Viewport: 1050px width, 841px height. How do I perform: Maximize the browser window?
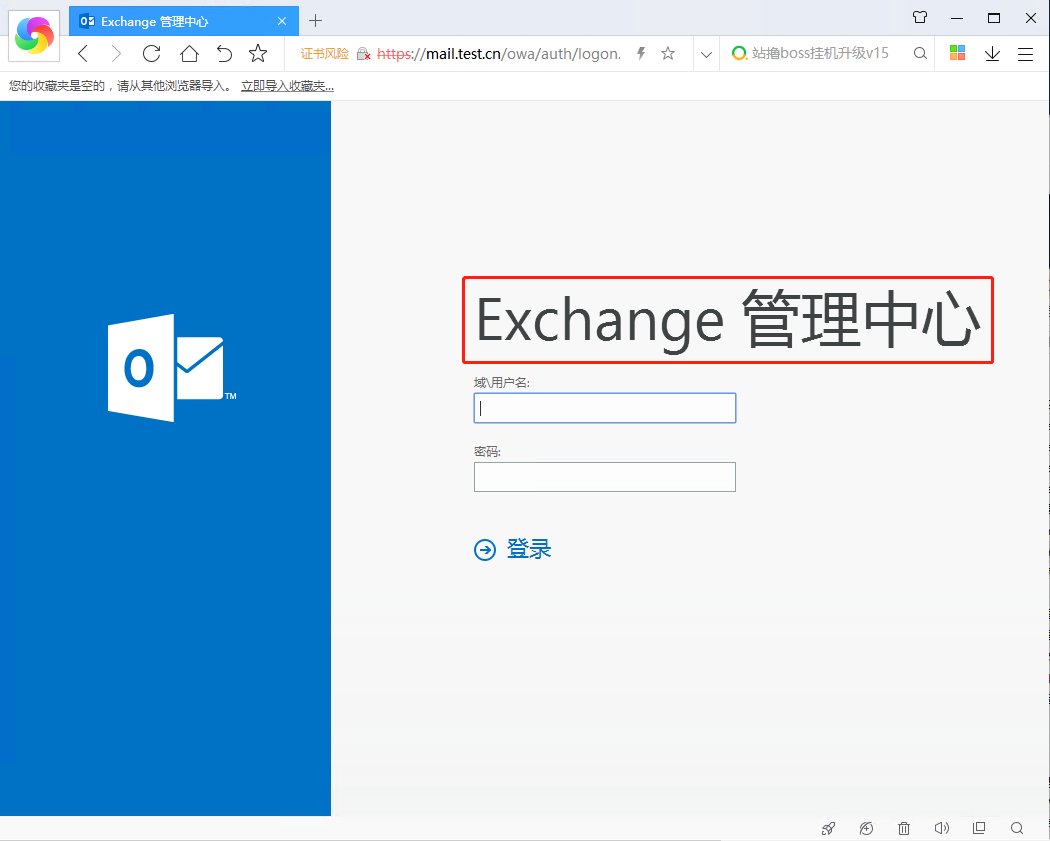click(994, 18)
